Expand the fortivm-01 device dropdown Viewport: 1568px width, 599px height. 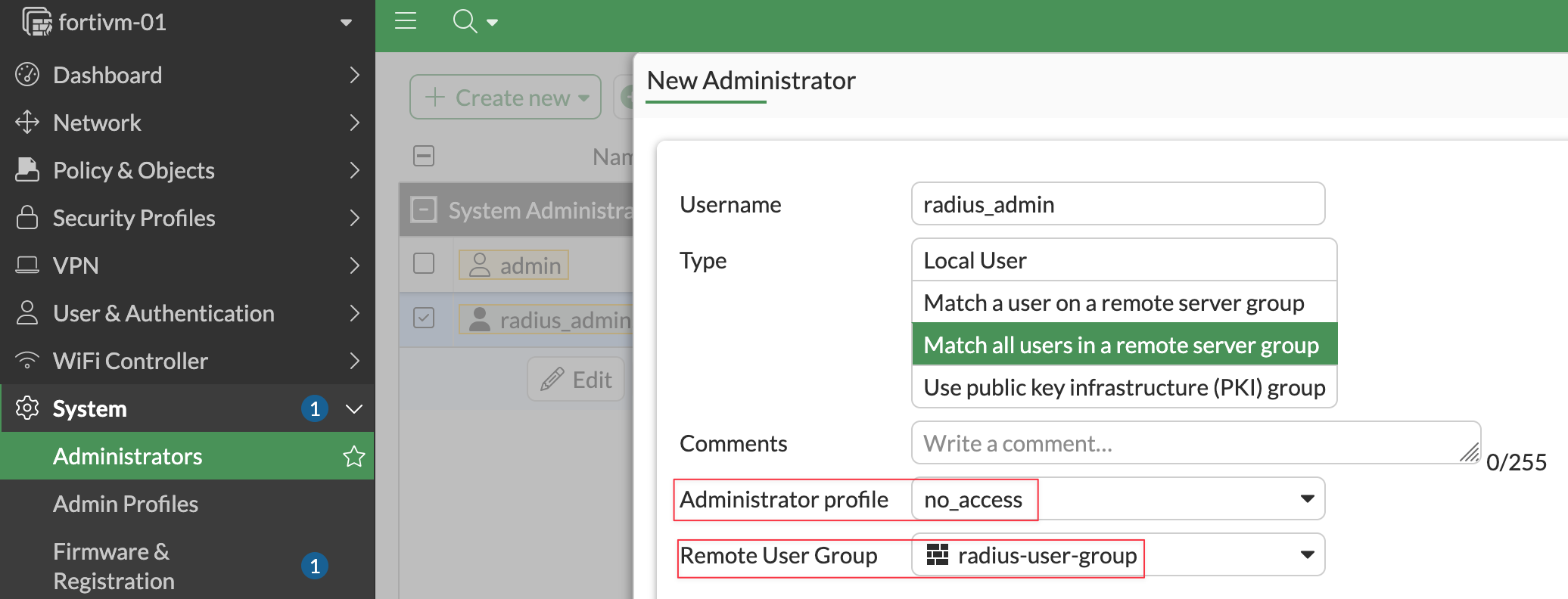point(346,23)
